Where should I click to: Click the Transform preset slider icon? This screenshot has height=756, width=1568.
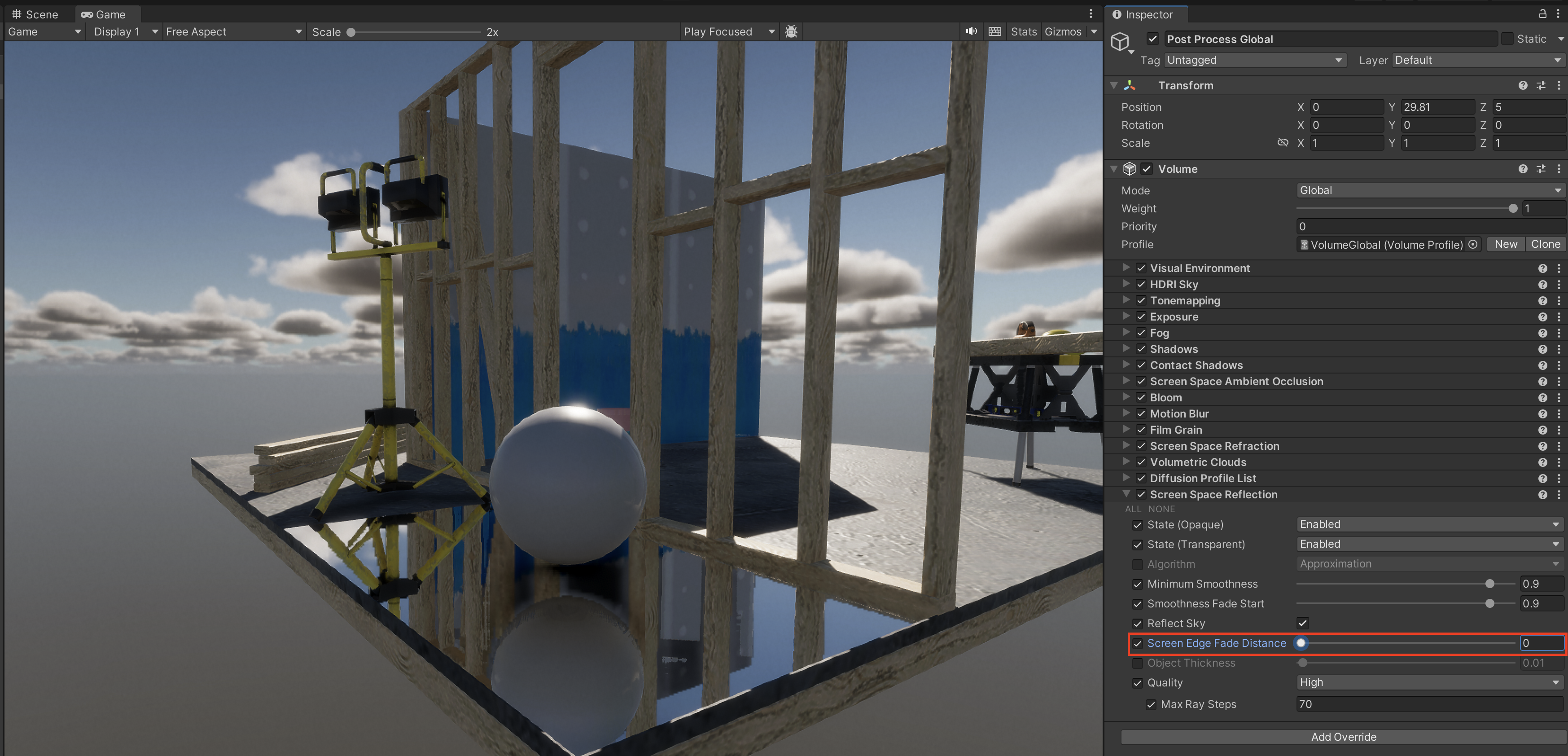click(1541, 86)
